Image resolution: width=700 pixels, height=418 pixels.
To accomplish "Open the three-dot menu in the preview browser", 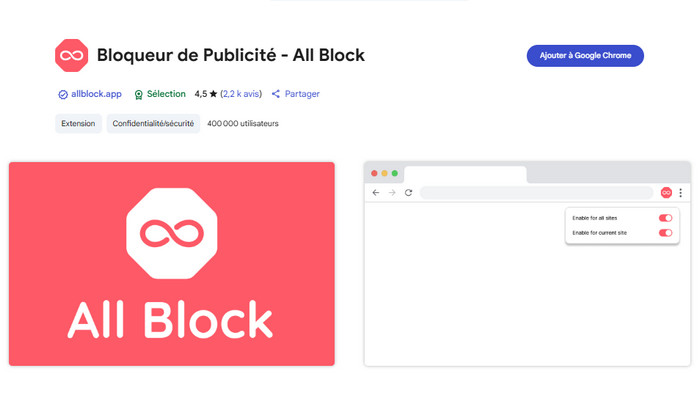I will [x=681, y=192].
